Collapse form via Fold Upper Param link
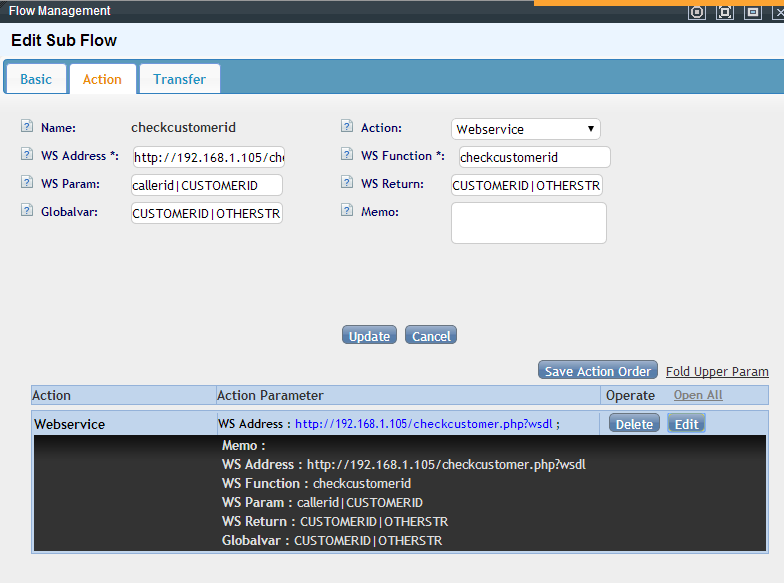 tap(717, 372)
